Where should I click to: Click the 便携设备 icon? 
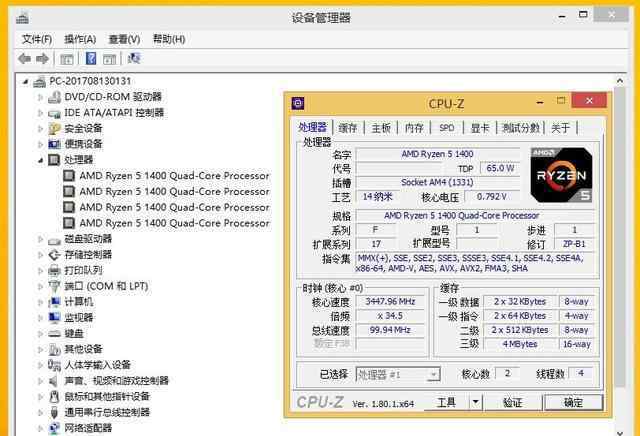(54, 144)
